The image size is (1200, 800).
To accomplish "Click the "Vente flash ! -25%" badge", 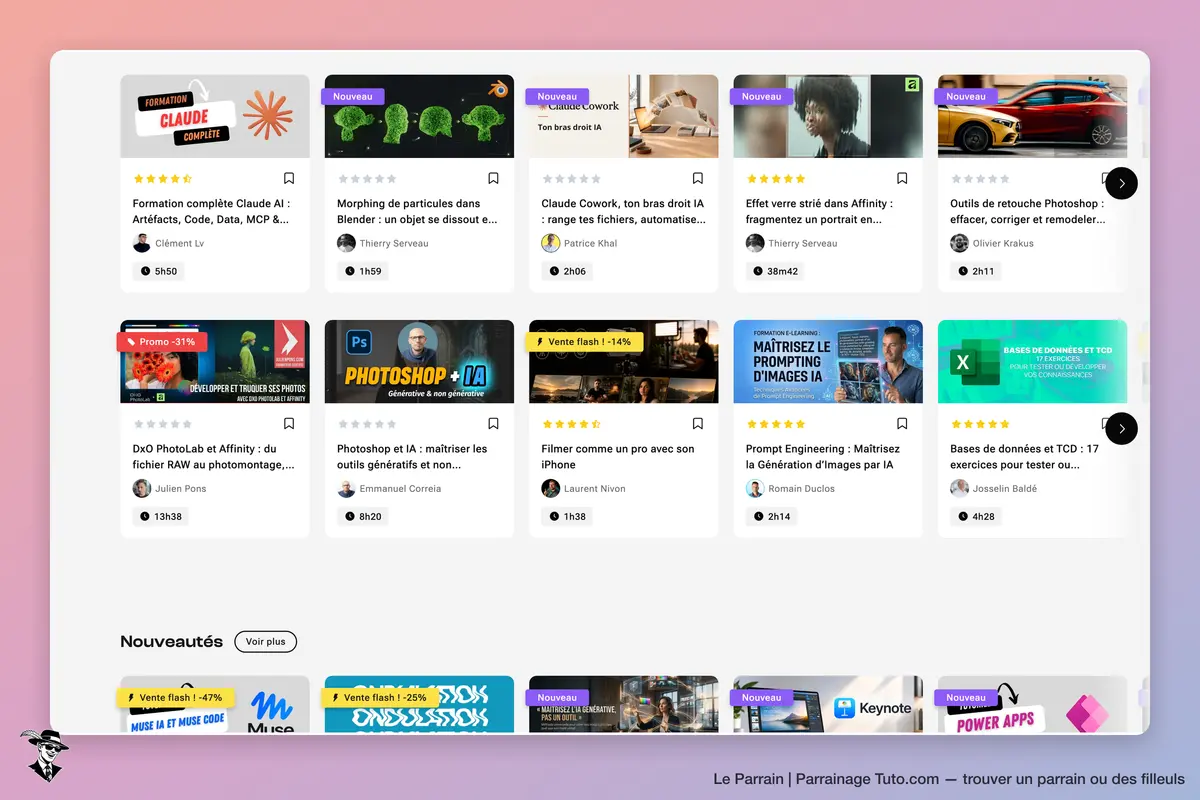I will pos(380,698).
